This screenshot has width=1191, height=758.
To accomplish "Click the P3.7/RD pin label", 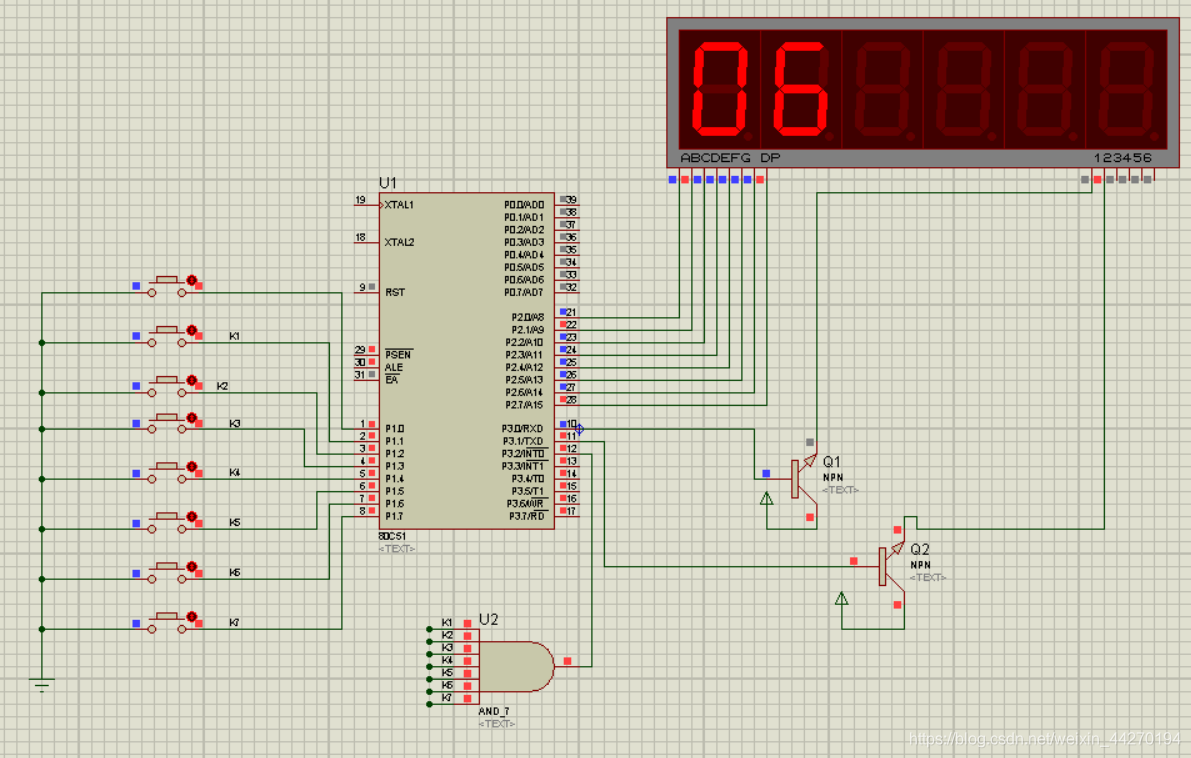I will click(x=527, y=516).
